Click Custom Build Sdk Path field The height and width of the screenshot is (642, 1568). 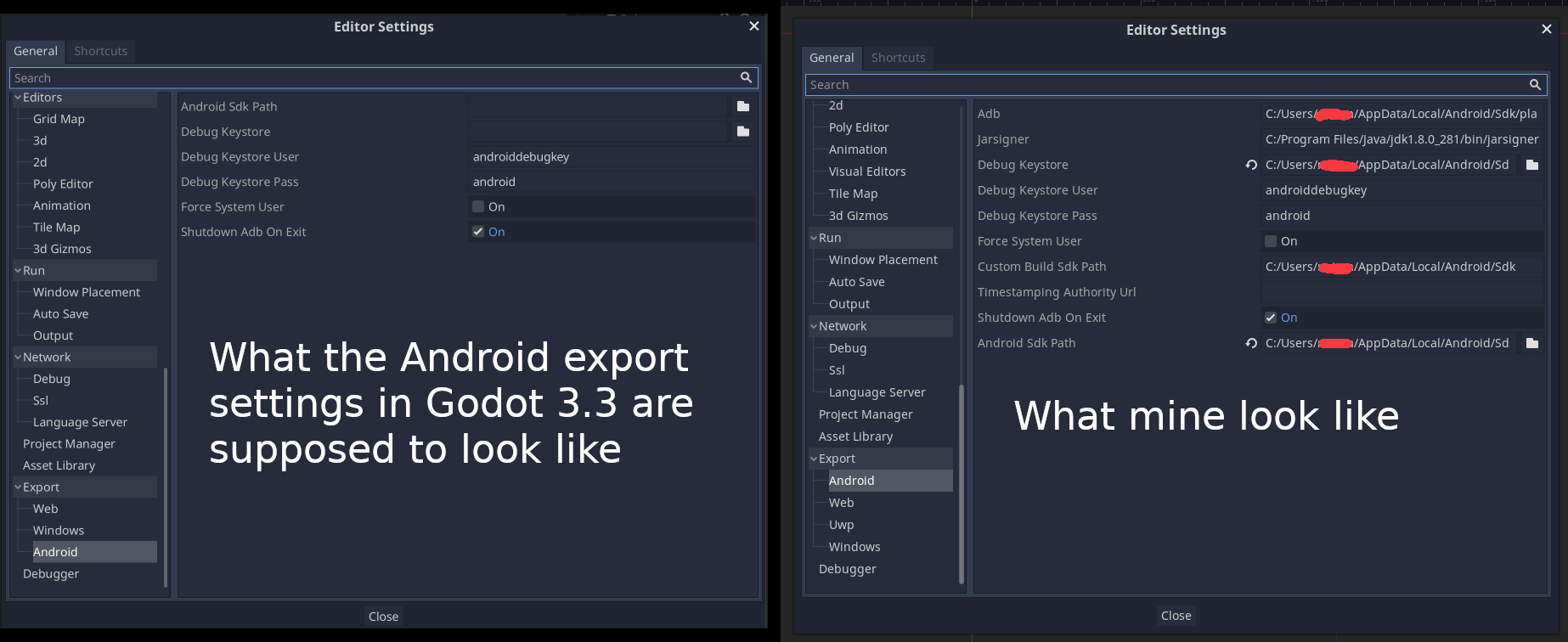(x=1402, y=267)
